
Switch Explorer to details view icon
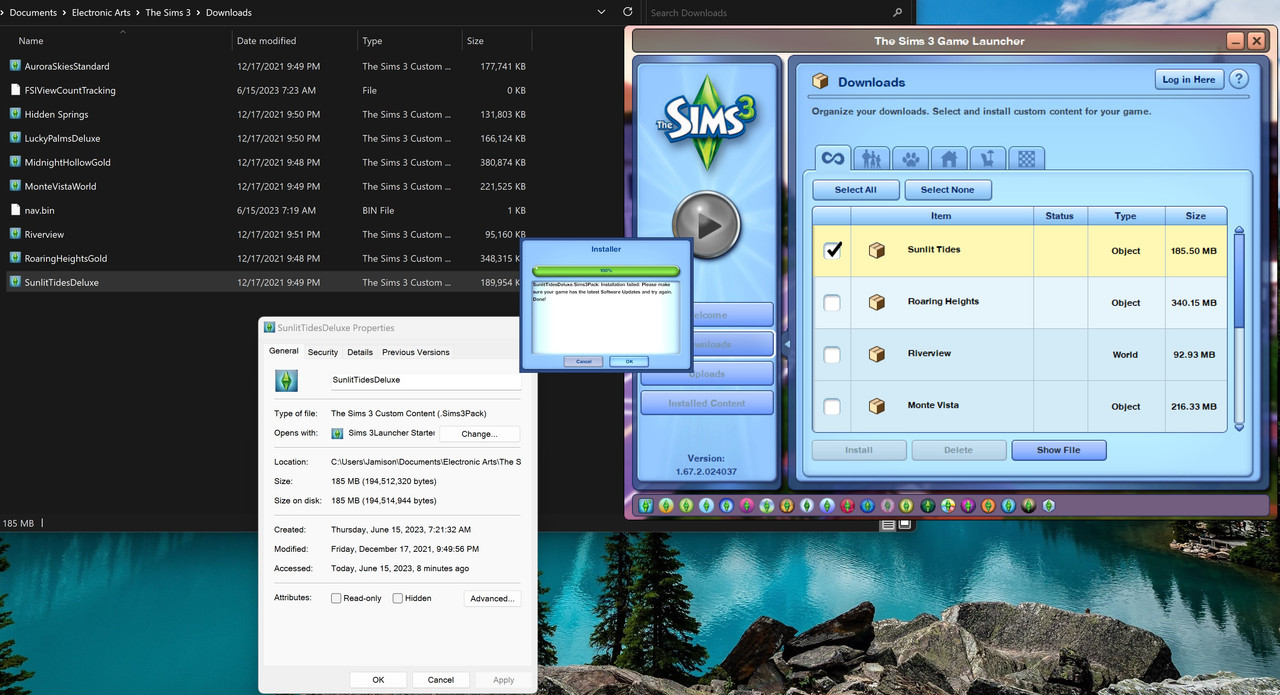coord(888,524)
